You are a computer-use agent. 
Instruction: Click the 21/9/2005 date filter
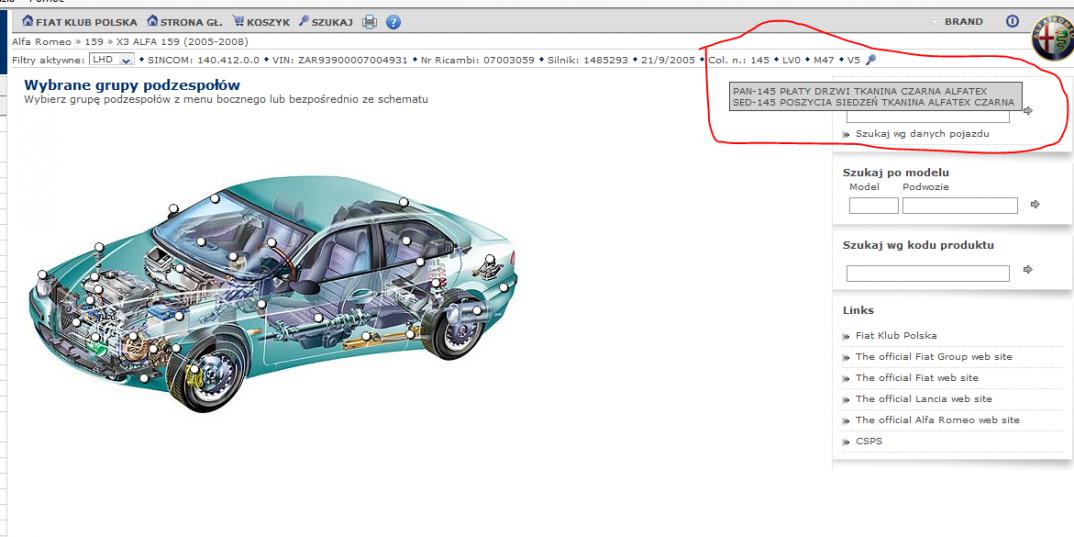(668, 60)
